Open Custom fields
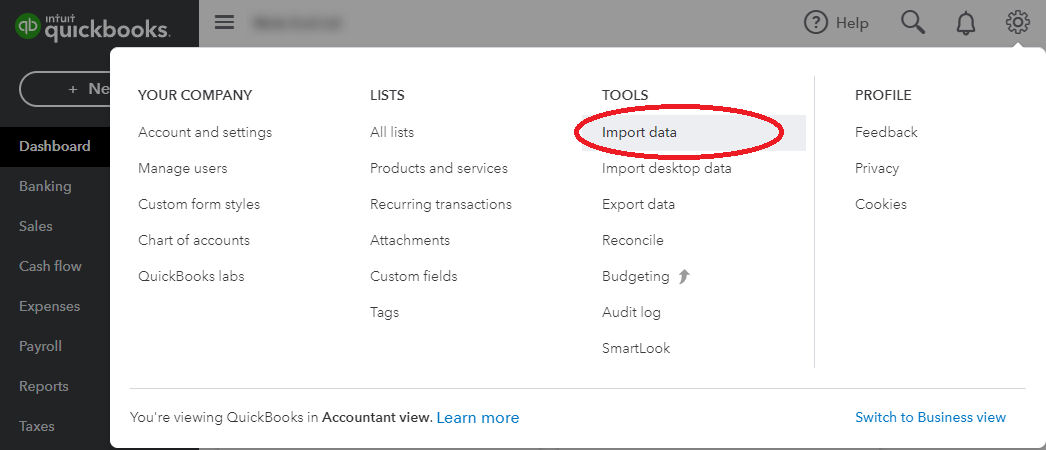The height and width of the screenshot is (450, 1046). pyautogui.click(x=414, y=276)
